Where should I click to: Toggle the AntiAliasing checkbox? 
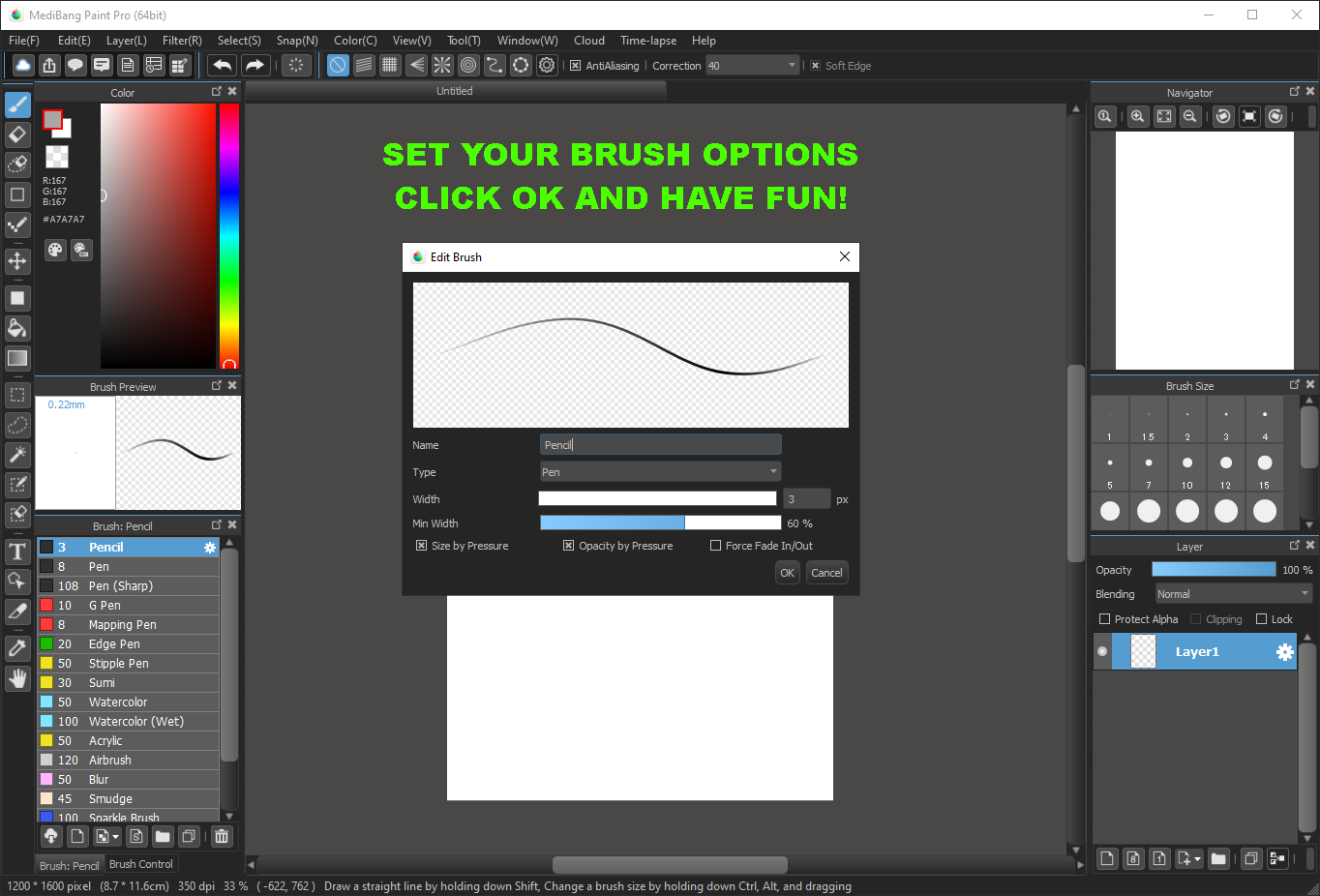tap(576, 66)
